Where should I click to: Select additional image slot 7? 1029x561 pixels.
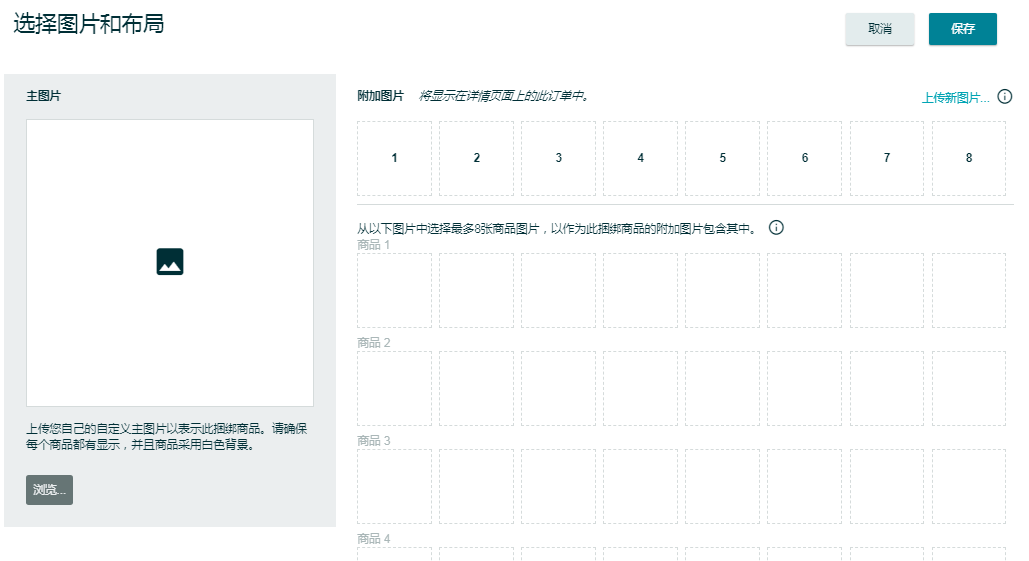tap(887, 158)
